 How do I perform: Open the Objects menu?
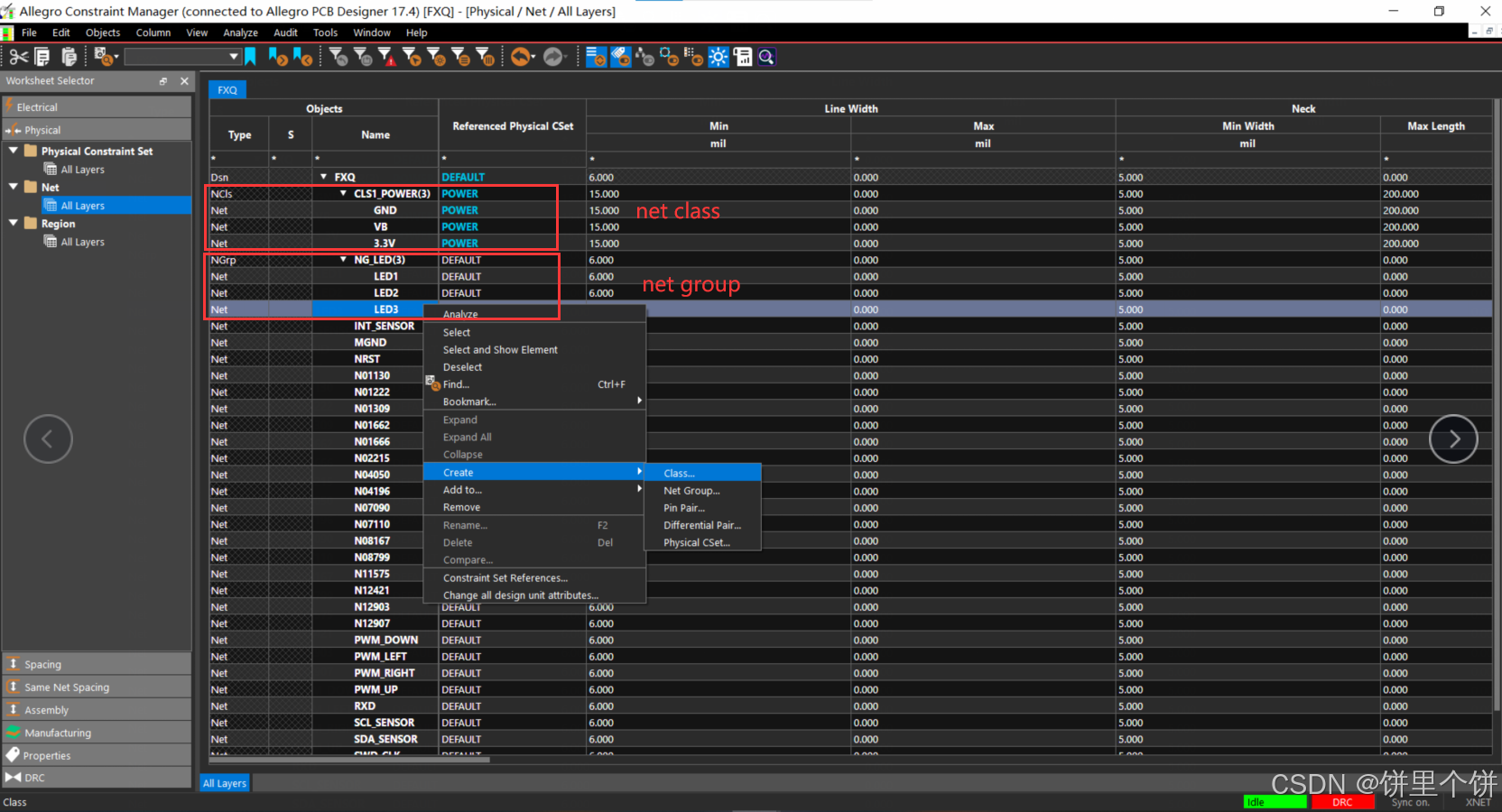(103, 32)
